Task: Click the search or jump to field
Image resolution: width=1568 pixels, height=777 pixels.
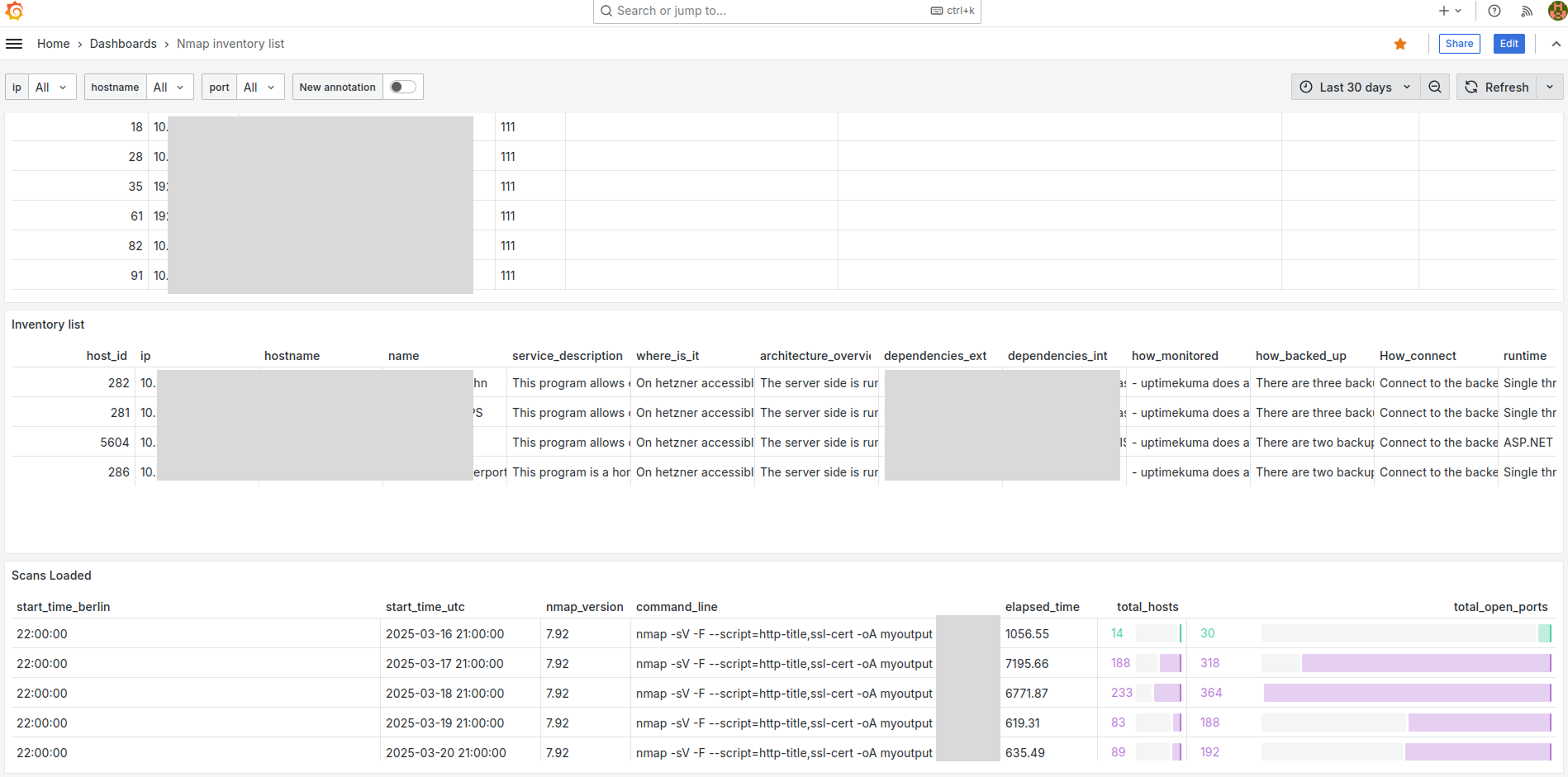Action: point(785,11)
